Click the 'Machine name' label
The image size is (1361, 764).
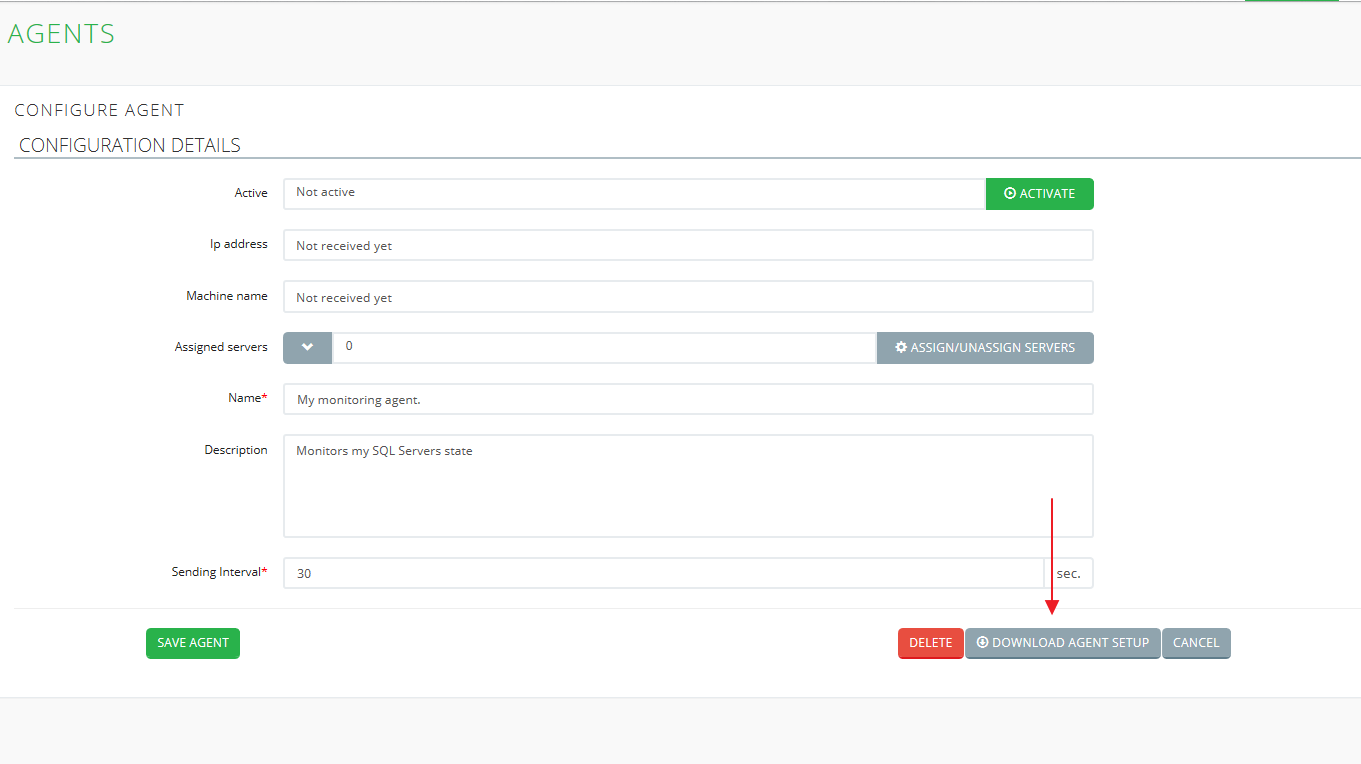pos(227,296)
